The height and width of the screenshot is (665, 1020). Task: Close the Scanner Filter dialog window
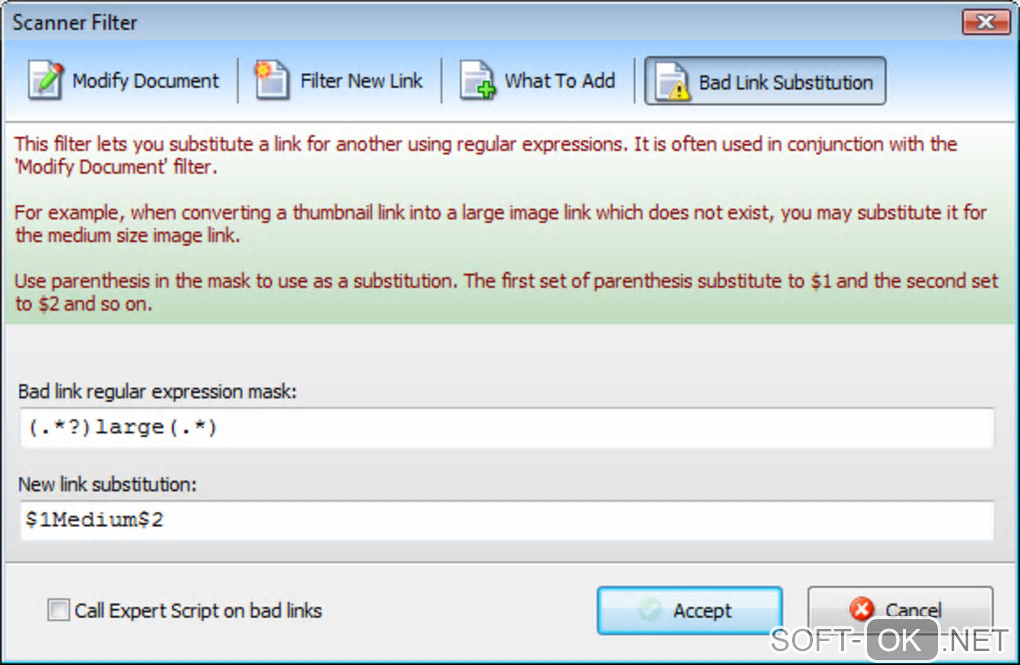[985, 21]
